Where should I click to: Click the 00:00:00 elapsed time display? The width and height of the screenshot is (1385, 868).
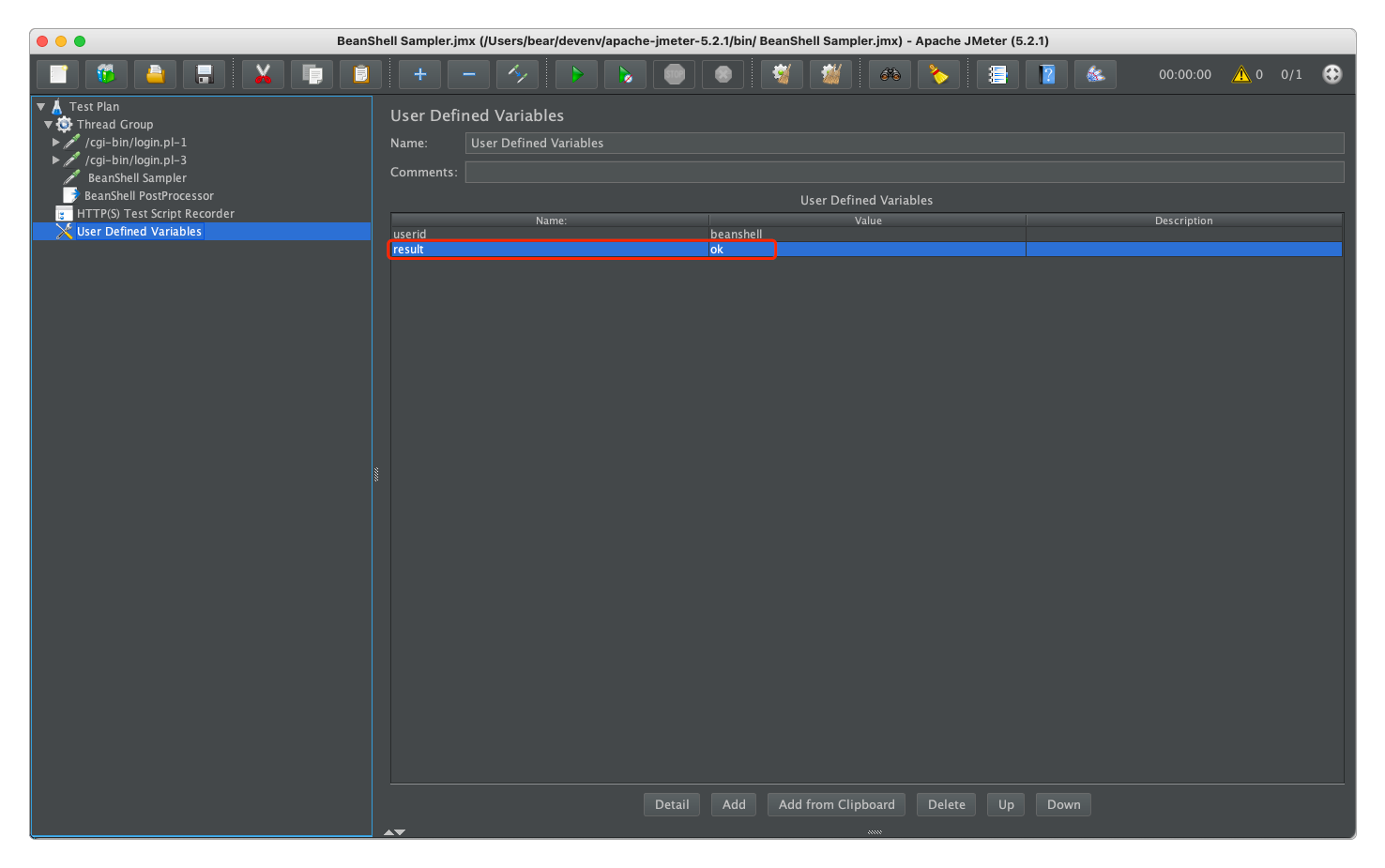pyautogui.click(x=1185, y=74)
